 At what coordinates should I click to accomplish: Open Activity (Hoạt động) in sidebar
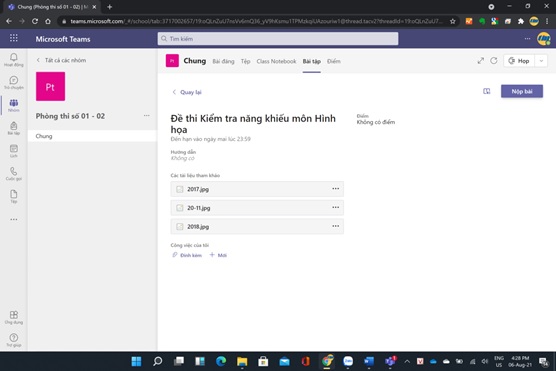point(13,60)
